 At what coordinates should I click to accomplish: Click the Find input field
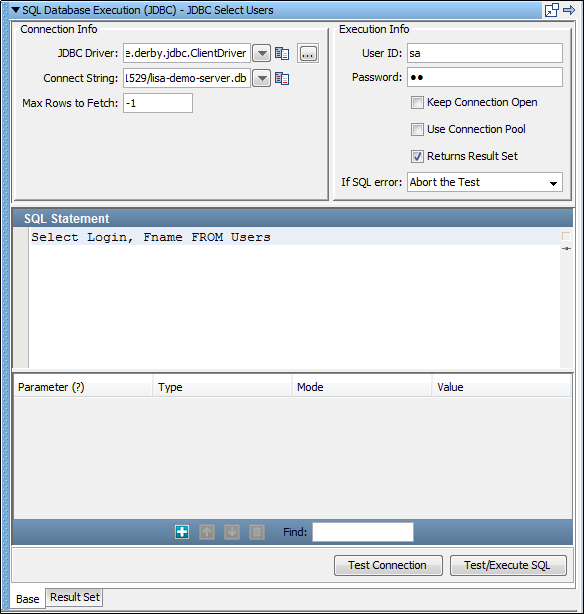pos(363,532)
